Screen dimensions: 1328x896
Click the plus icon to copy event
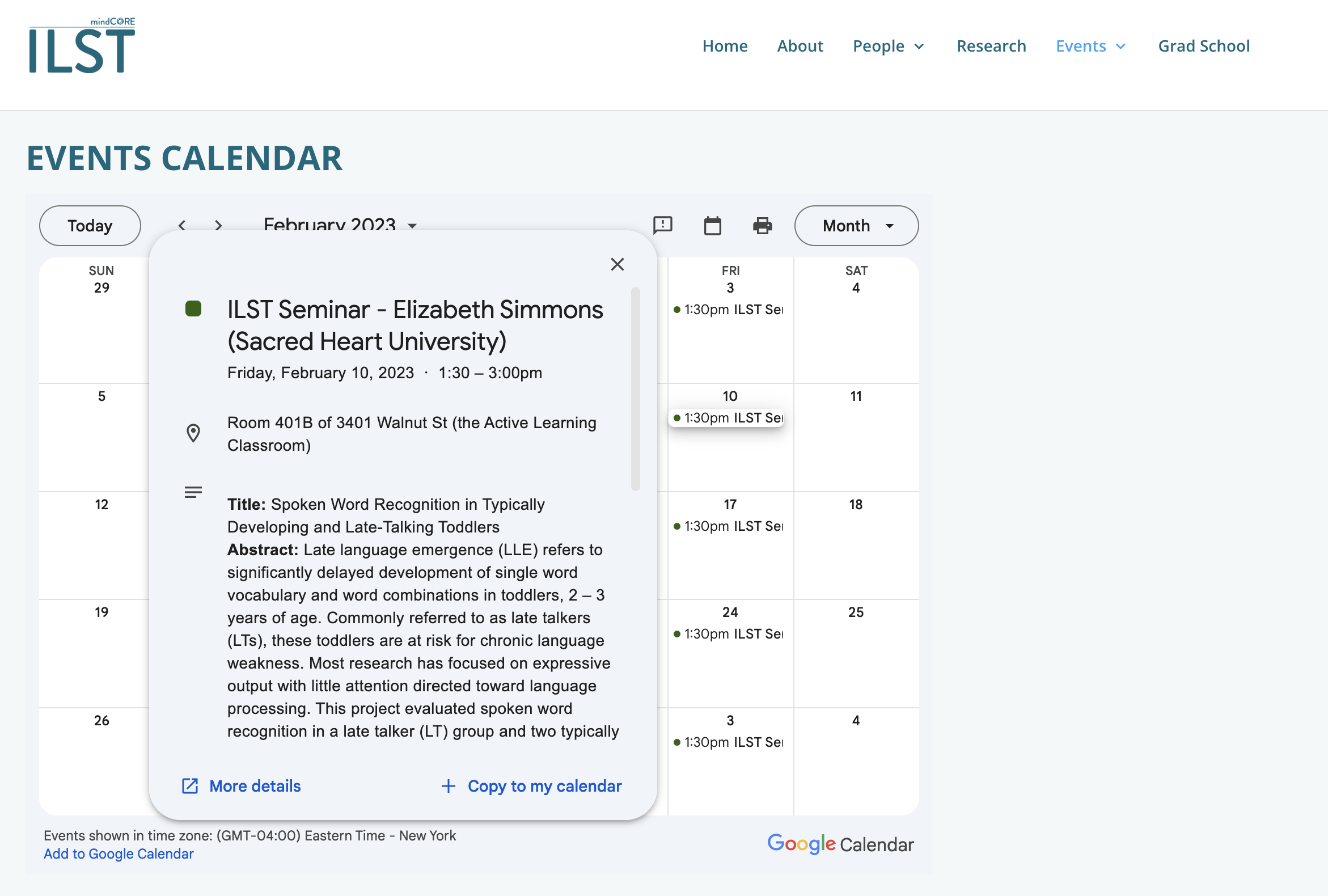pos(449,787)
